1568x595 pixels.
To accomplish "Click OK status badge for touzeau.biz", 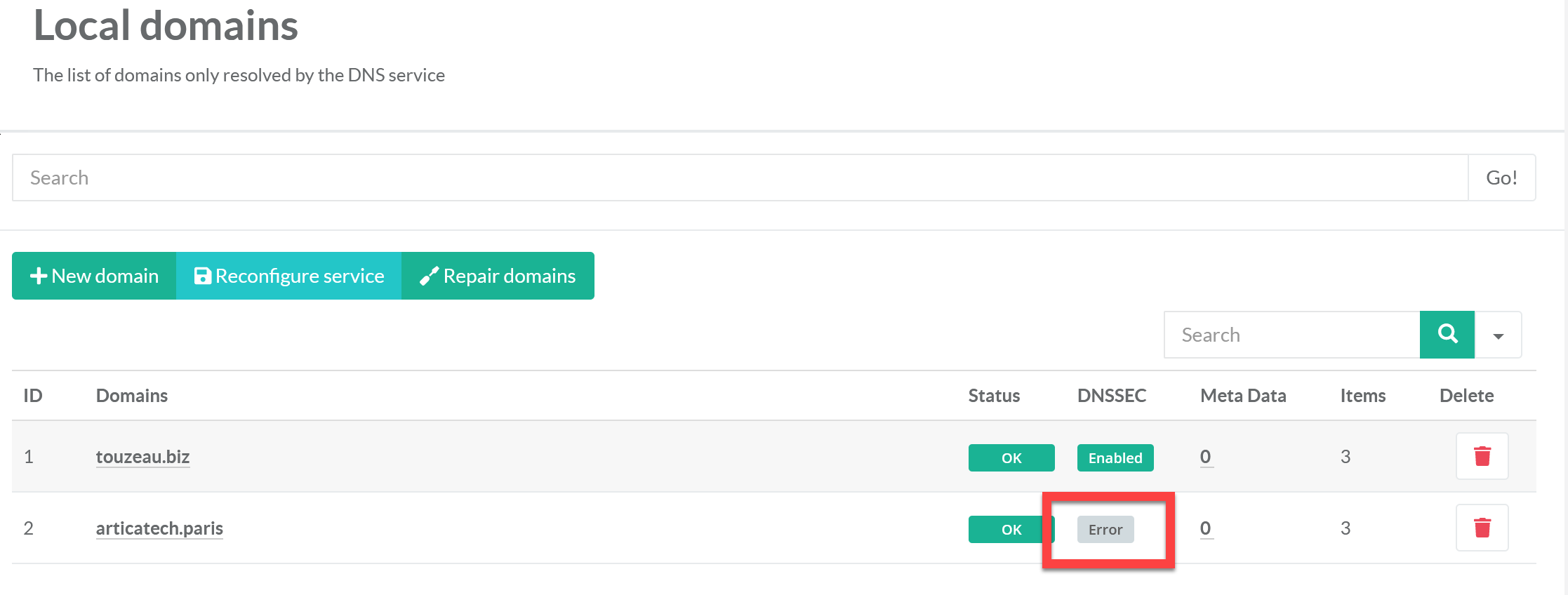I will tap(1011, 457).
